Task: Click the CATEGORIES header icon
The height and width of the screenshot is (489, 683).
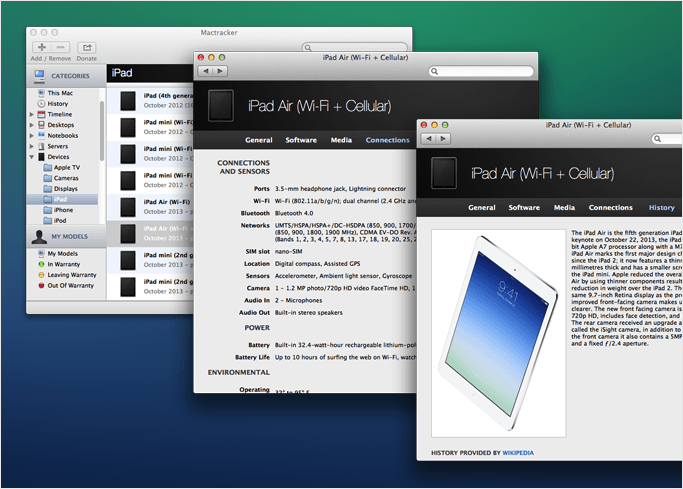Action: 39,75
